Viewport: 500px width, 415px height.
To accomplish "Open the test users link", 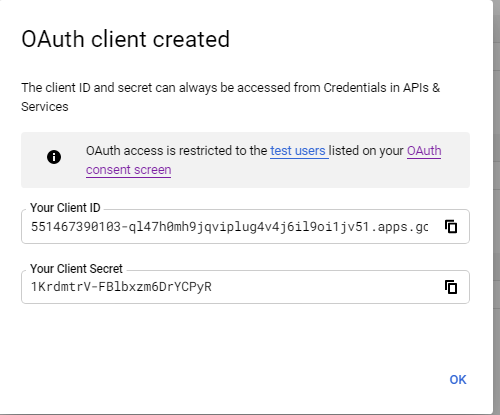I will click(x=298, y=151).
